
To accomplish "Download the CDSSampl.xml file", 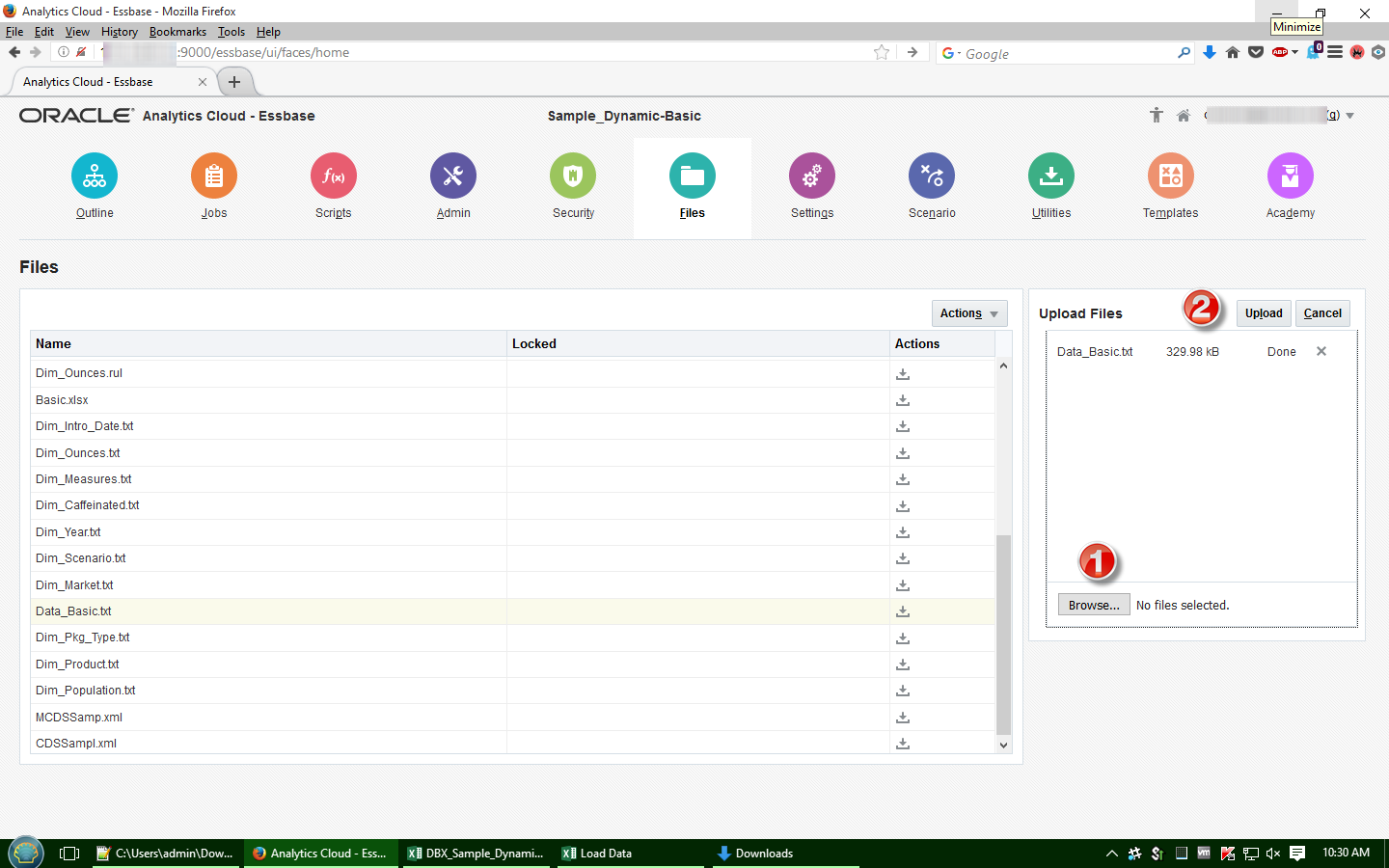I will (903, 744).
